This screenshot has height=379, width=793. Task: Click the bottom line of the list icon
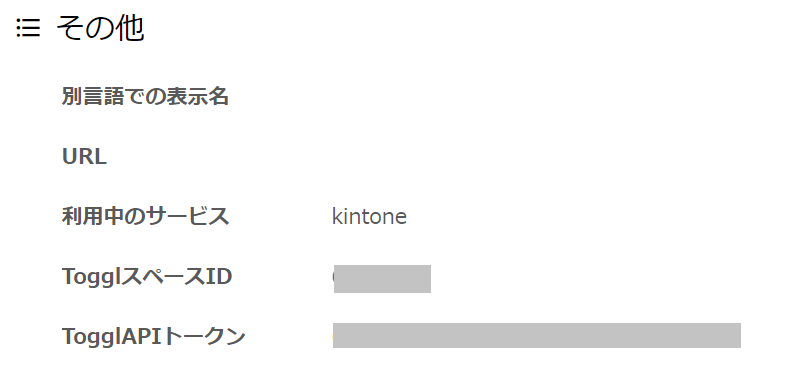[31, 35]
